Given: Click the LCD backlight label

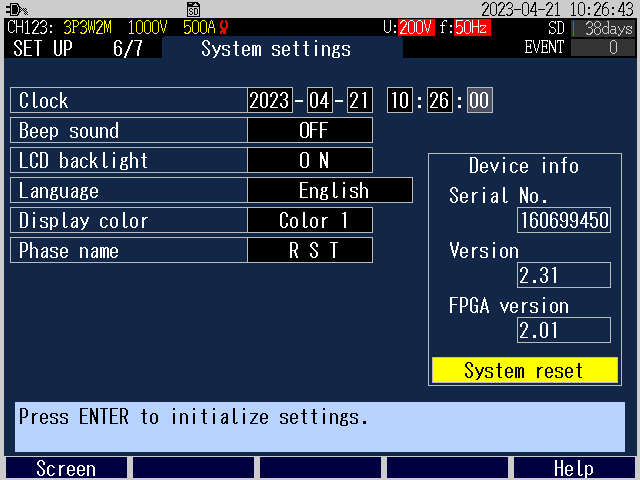Looking at the screenshot, I should 83,160.
